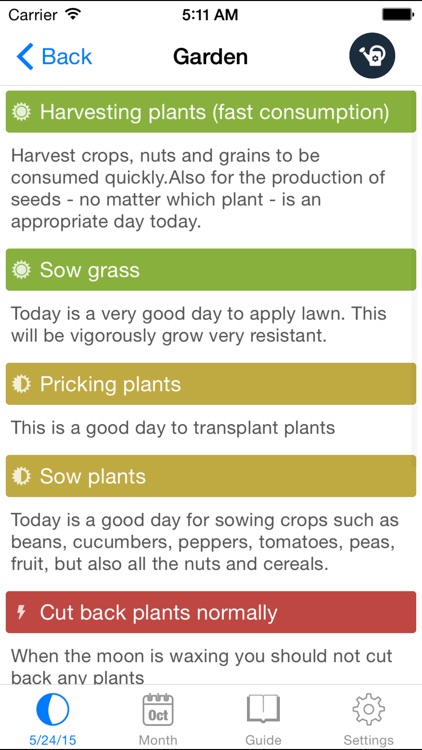Select the Cut back plants normally header
The image size is (422, 750).
[211, 612]
